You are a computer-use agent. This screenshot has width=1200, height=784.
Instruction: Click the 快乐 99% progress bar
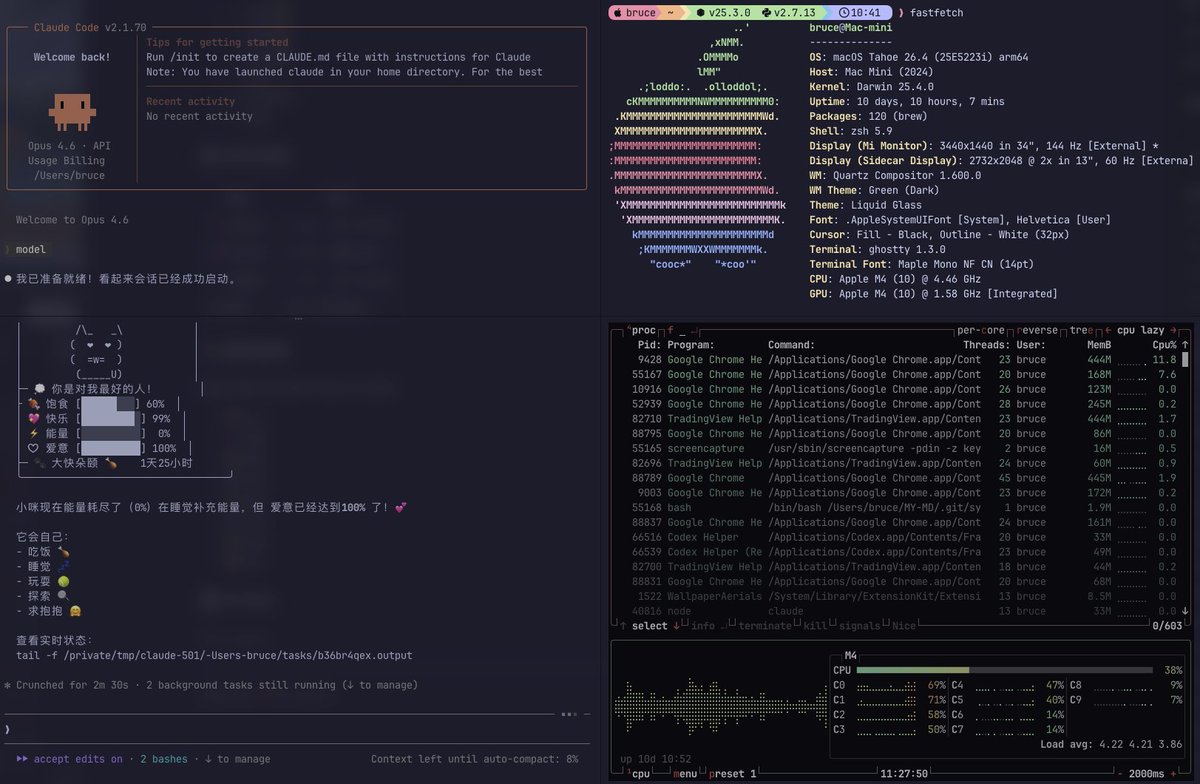[111, 418]
